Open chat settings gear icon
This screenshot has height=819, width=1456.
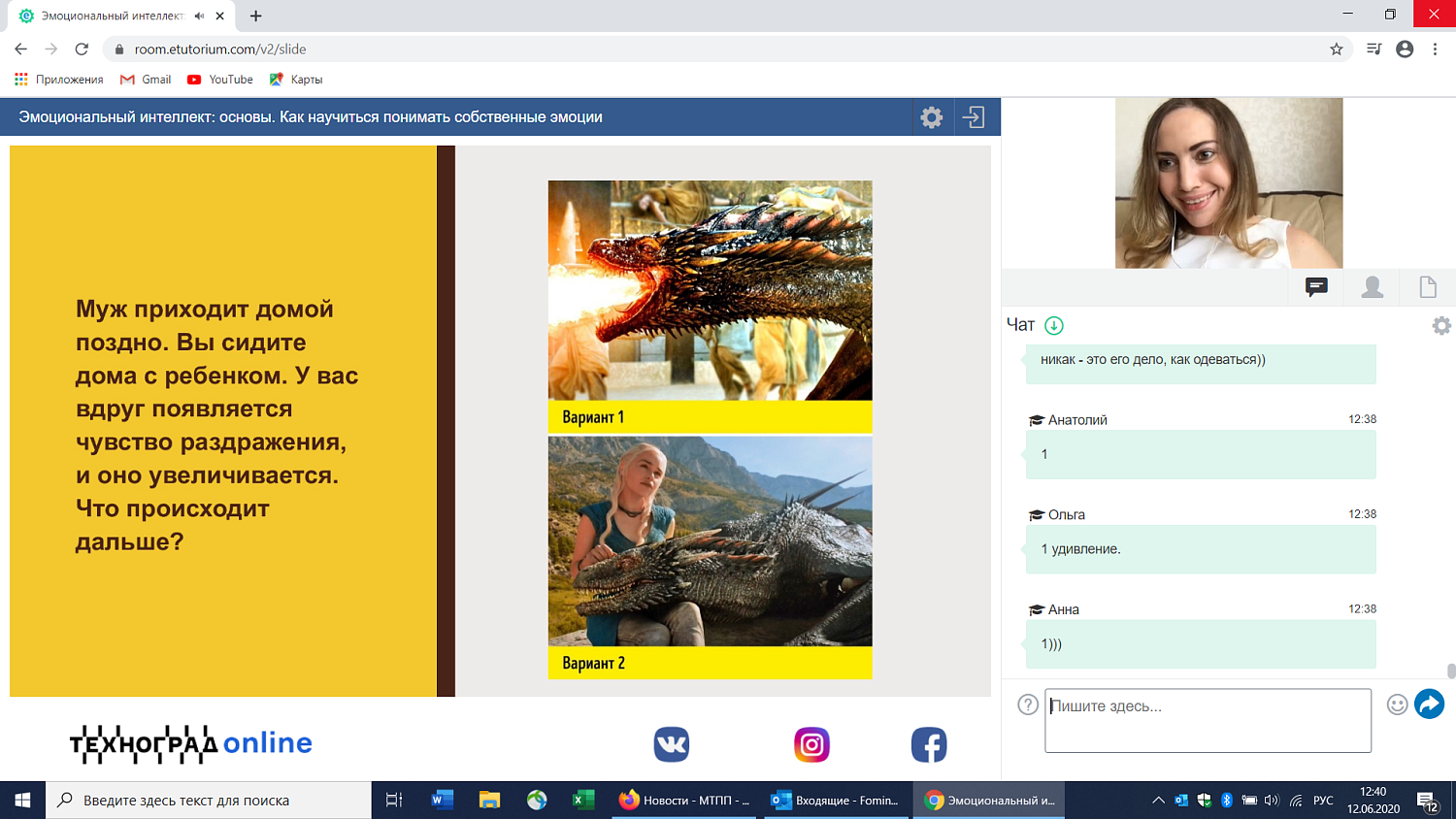pos(1441,326)
